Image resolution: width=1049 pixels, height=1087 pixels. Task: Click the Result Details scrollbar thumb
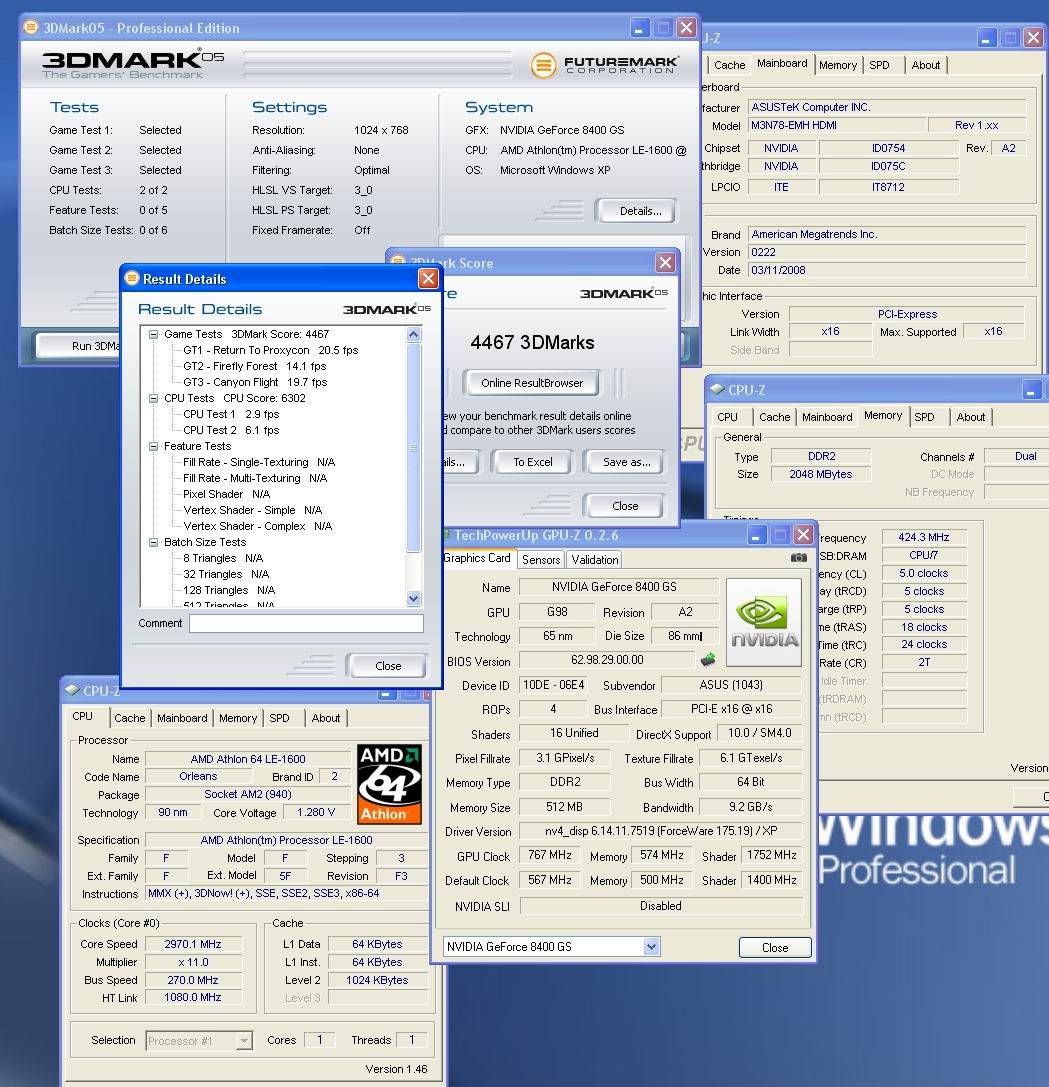tap(413, 447)
